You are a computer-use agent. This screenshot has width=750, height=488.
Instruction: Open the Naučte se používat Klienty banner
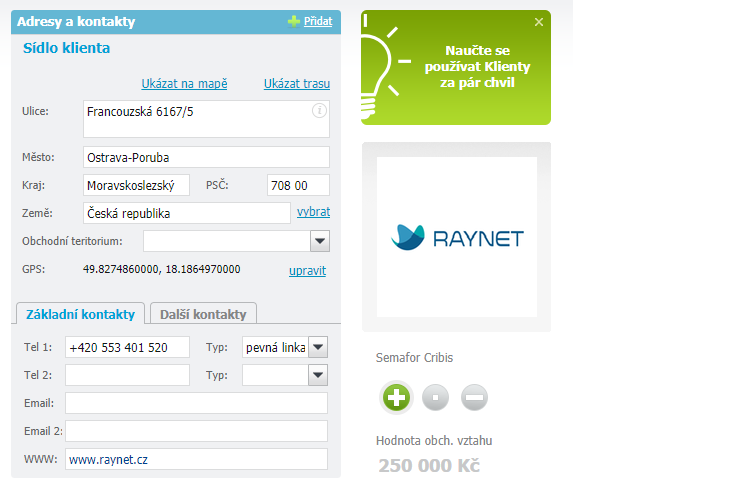(455, 67)
